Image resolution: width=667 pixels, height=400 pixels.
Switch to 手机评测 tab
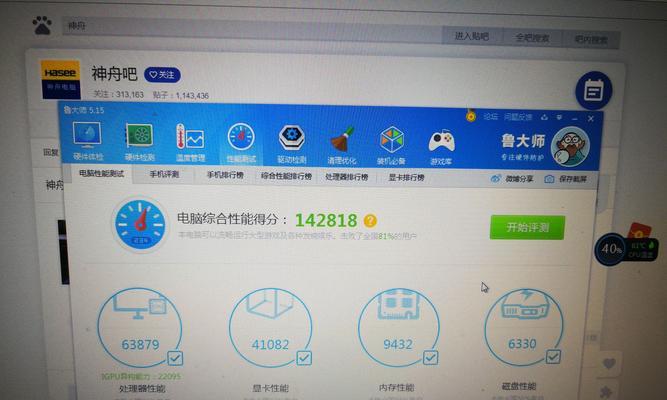pyautogui.click(x=164, y=174)
